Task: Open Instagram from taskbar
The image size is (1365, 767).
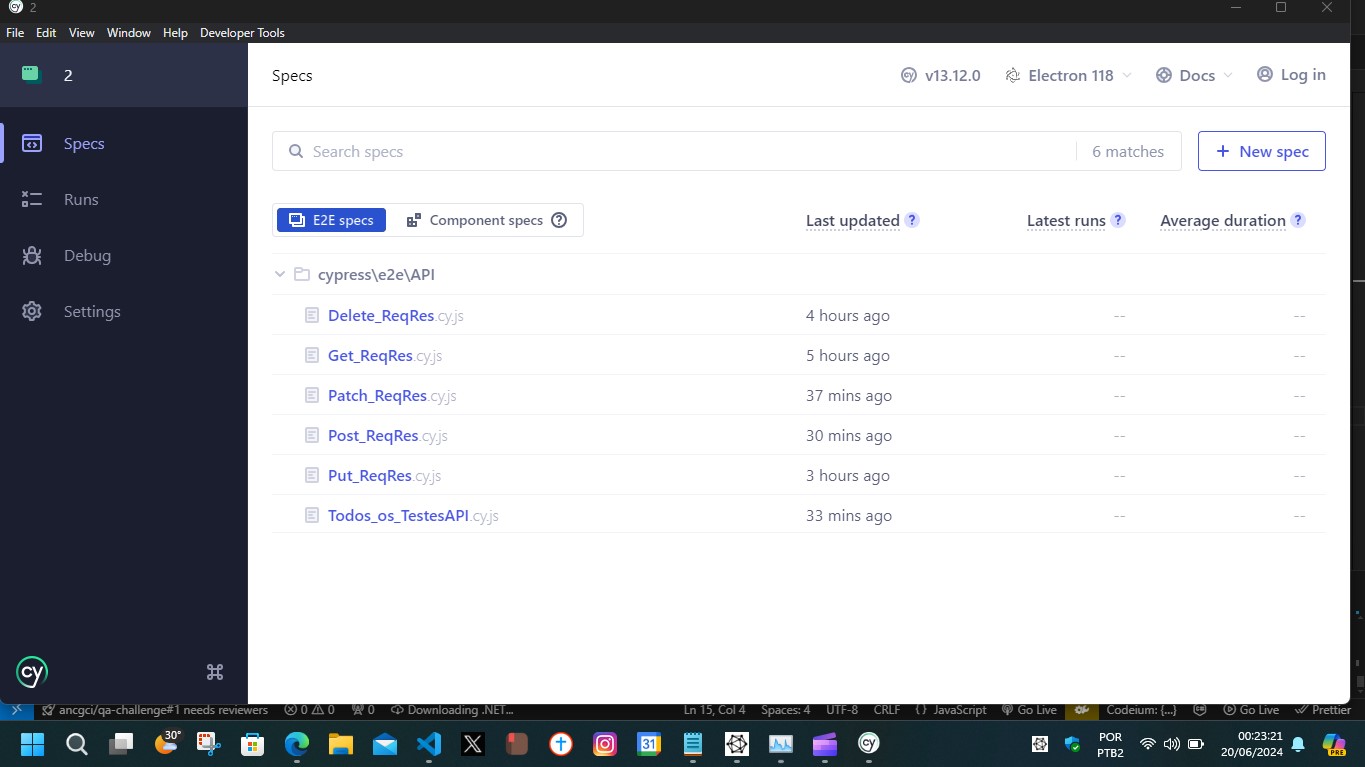Action: pos(605,744)
